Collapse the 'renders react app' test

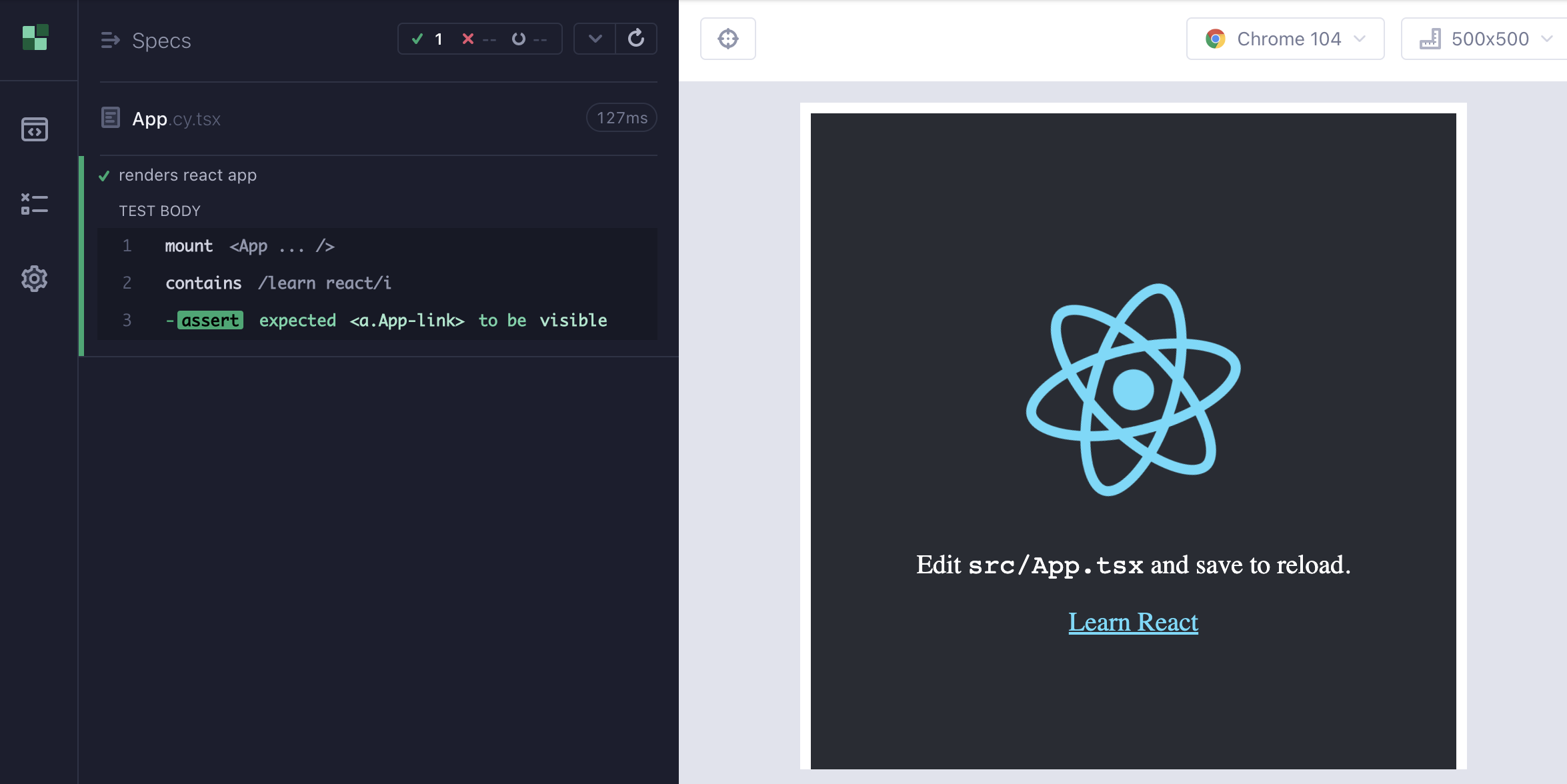187,175
